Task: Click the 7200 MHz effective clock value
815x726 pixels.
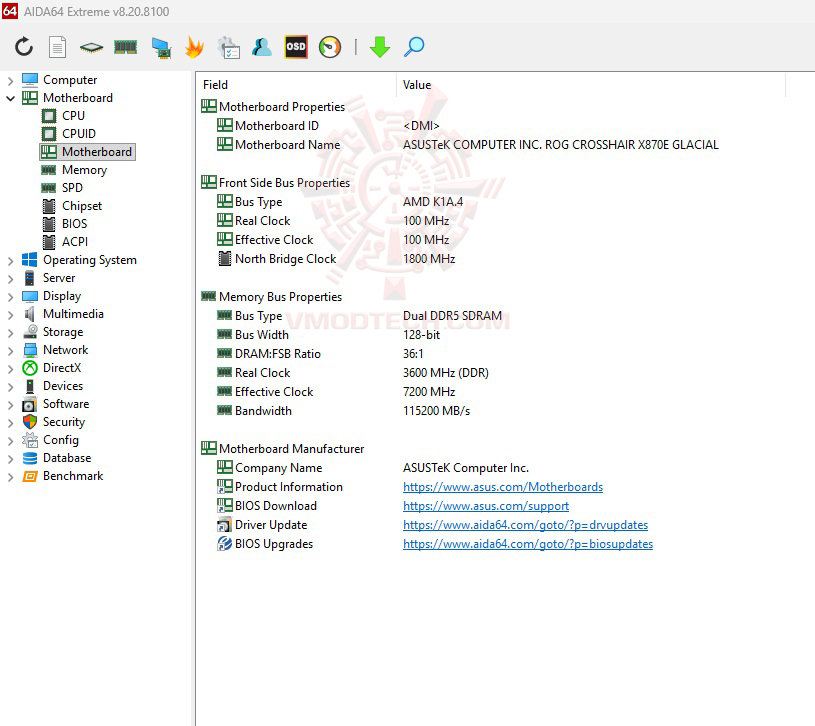Action: click(429, 392)
